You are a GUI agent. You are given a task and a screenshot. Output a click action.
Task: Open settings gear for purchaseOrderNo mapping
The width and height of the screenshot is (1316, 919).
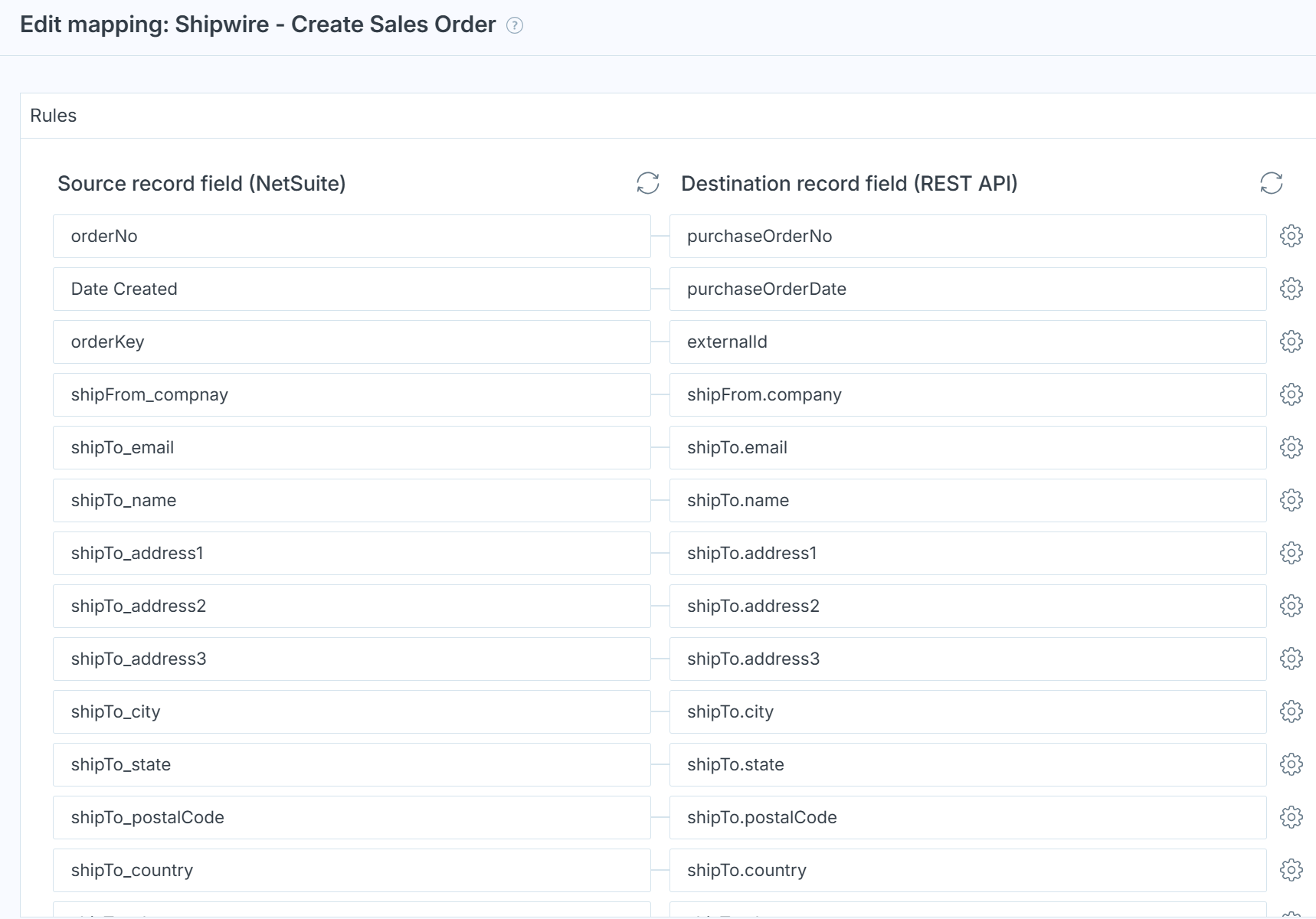click(x=1291, y=236)
